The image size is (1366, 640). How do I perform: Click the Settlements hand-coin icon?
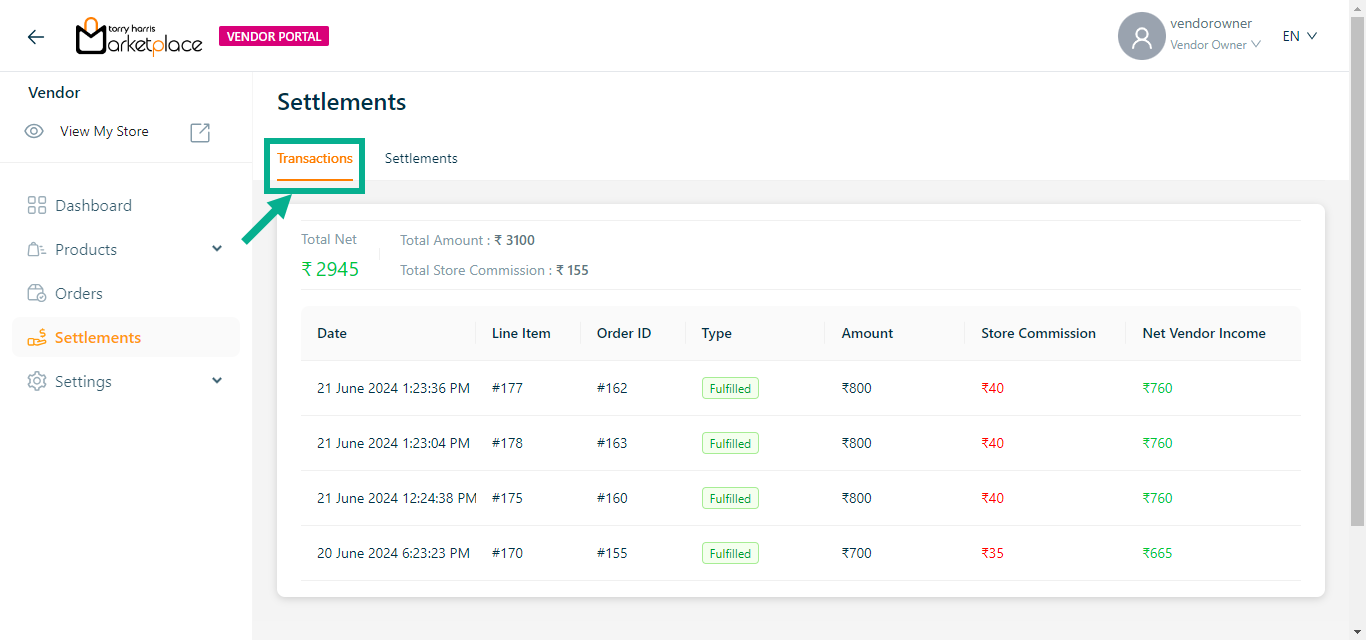tap(37, 338)
